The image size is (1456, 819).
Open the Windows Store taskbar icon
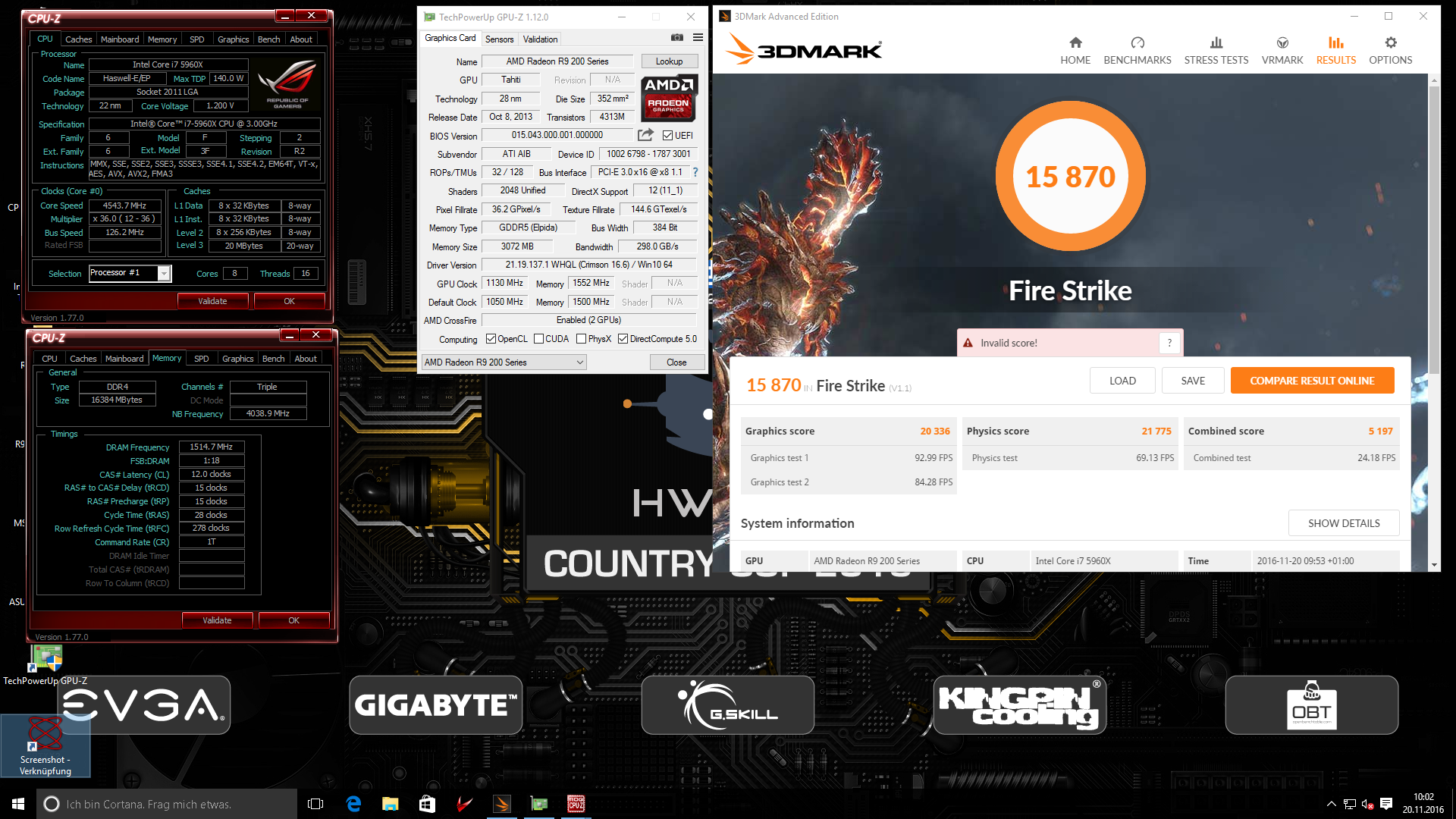(427, 804)
